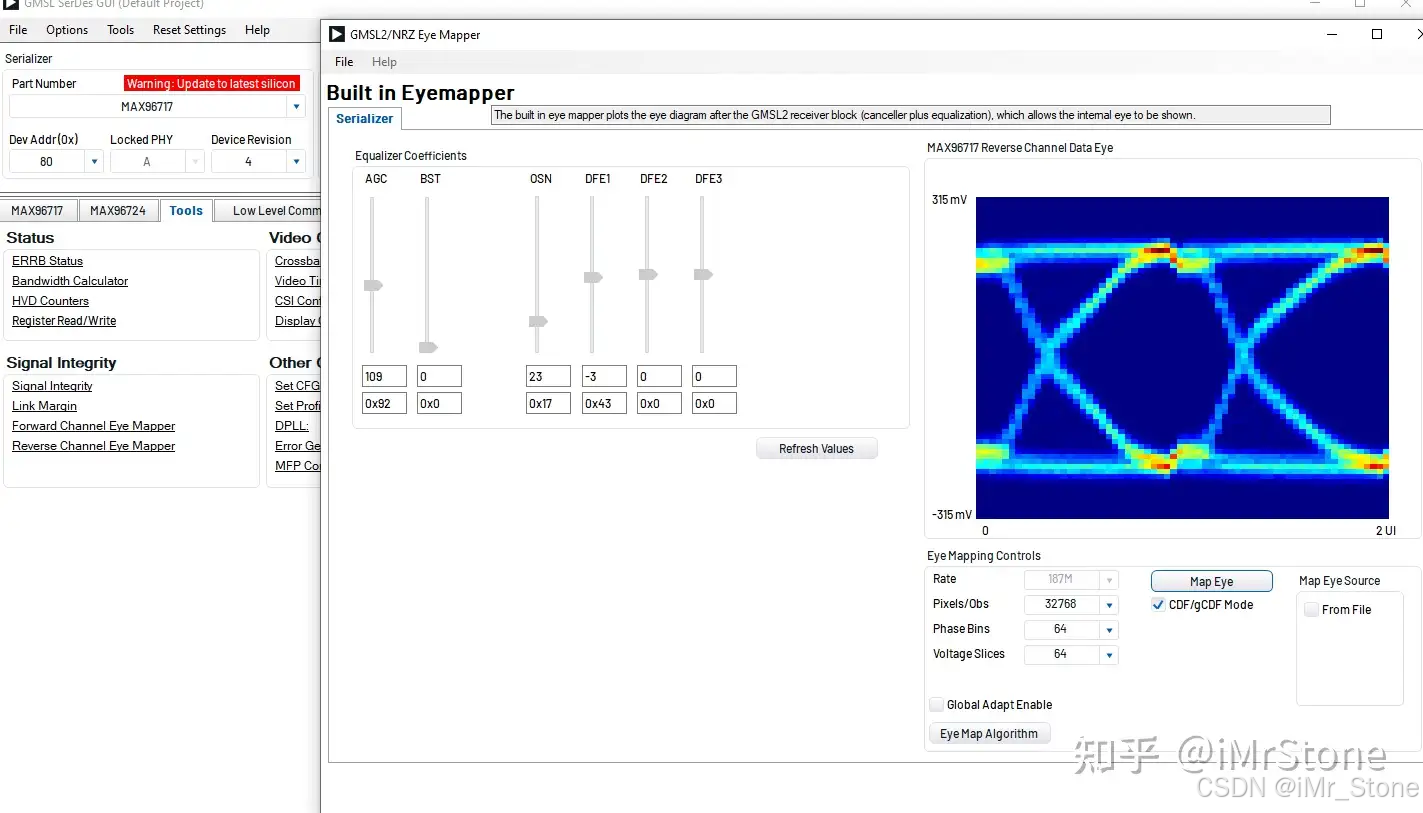Image resolution: width=1423 pixels, height=813 pixels.
Task: Open the Locked PHY dropdown
Action: point(195,162)
